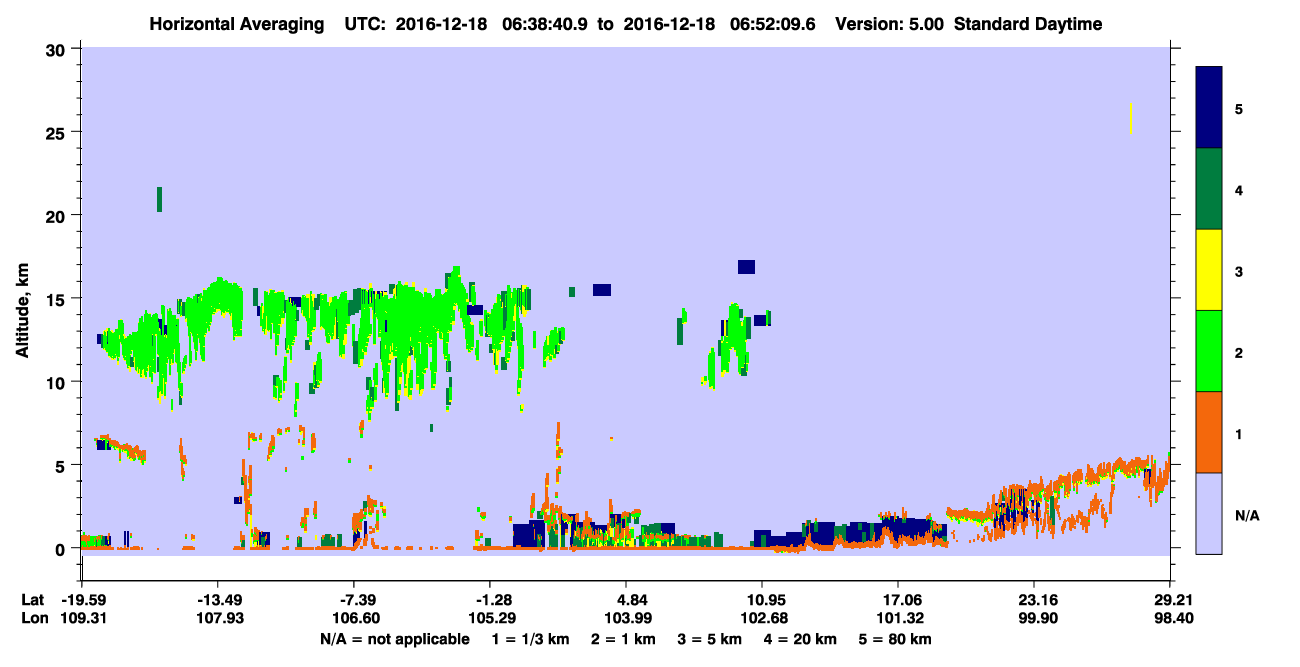Click the colorbar 'N/A' label

[1247, 514]
